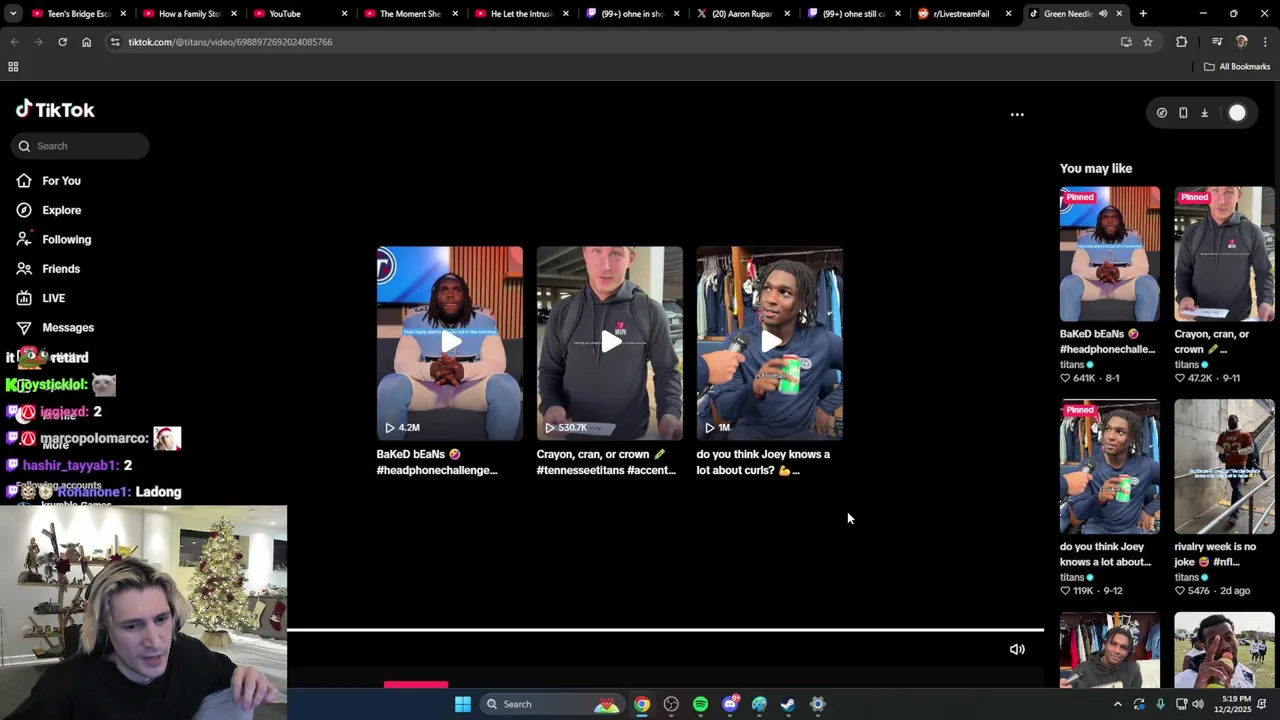Image resolution: width=1280 pixels, height=720 pixels.
Task: Play the BaKeD bEaNs video
Action: [450, 343]
